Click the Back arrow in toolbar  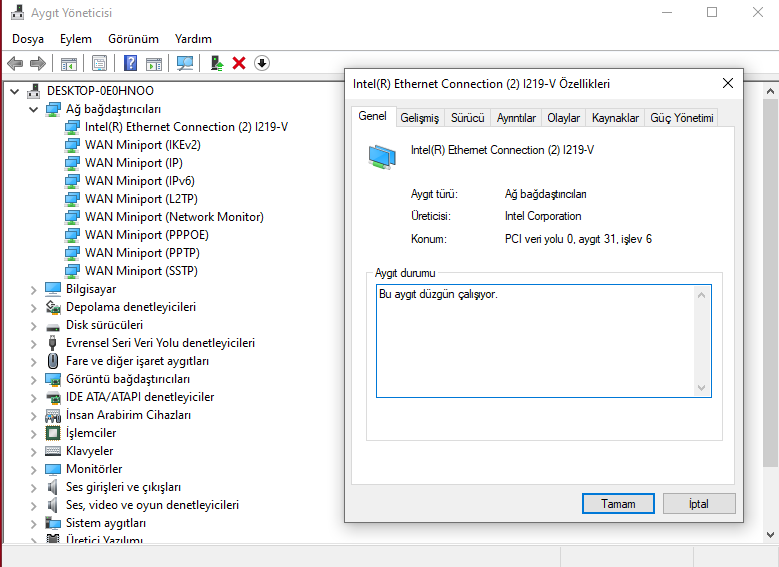click(x=15, y=64)
